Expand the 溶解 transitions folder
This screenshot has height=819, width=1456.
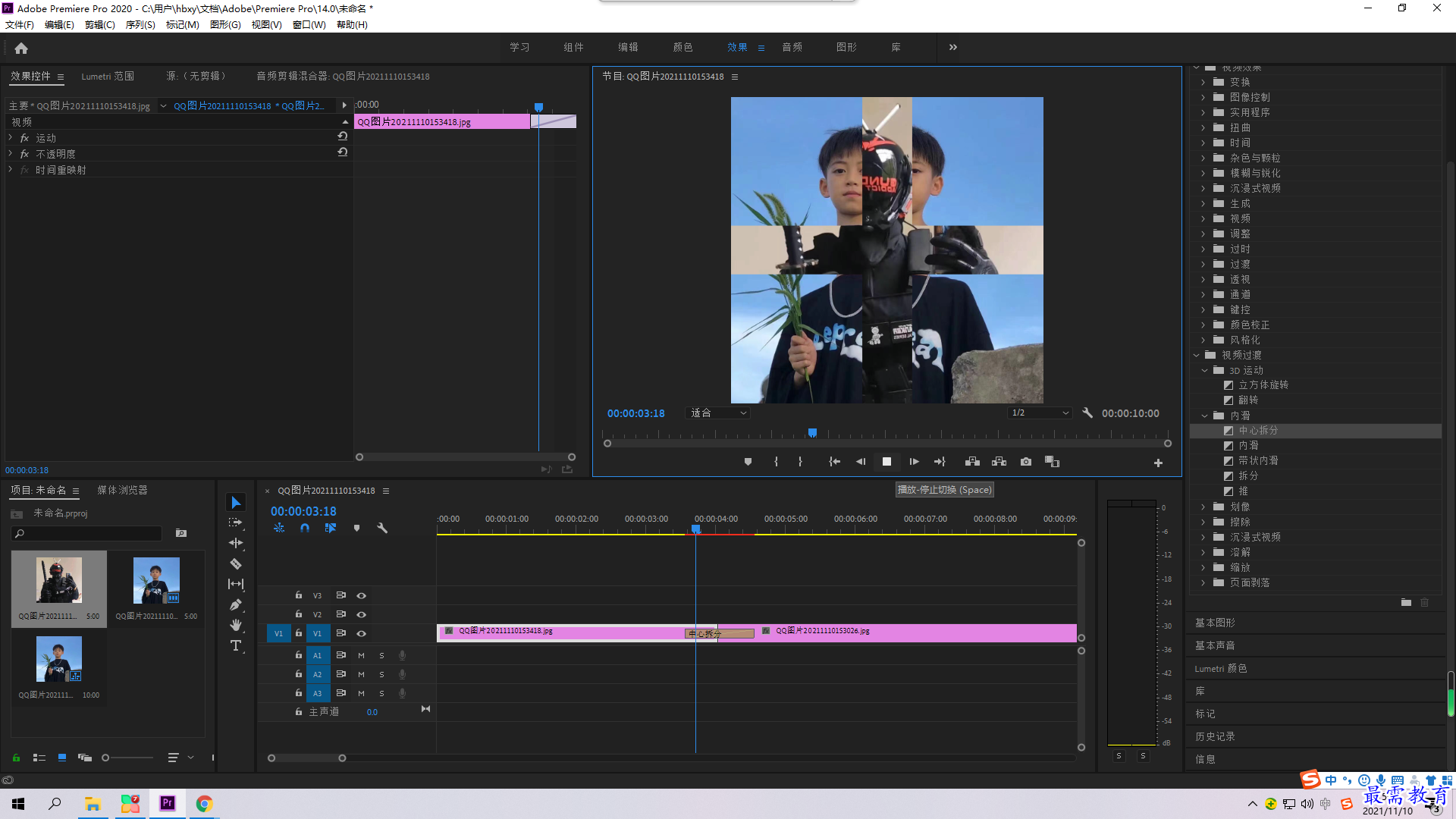pyautogui.click(x=1203, y=552)
